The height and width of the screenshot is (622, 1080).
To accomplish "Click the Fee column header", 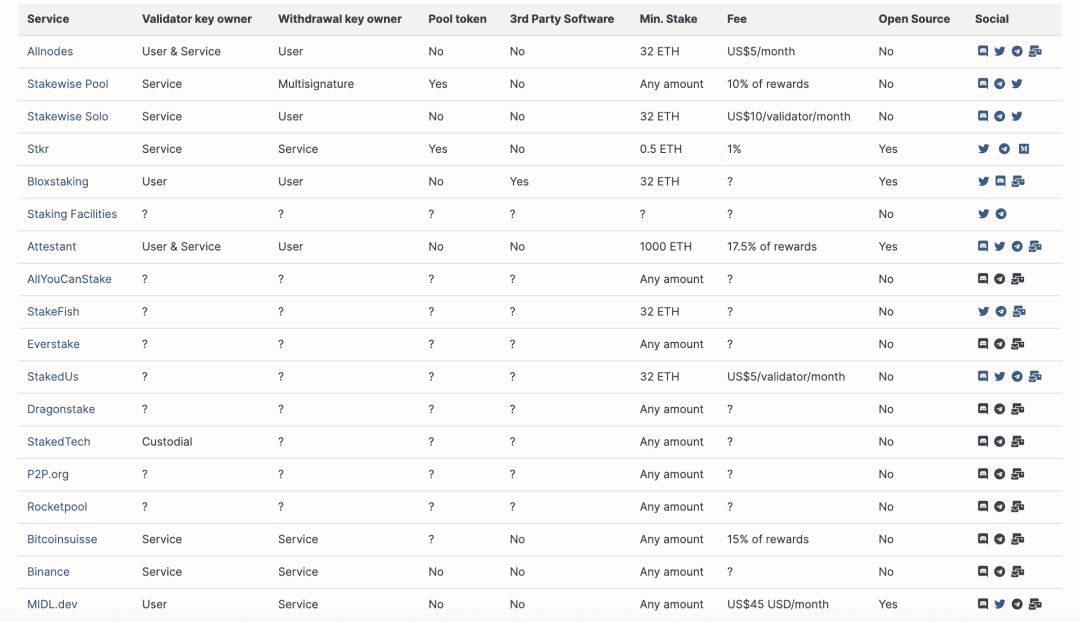I will click(x=737, y=19).
